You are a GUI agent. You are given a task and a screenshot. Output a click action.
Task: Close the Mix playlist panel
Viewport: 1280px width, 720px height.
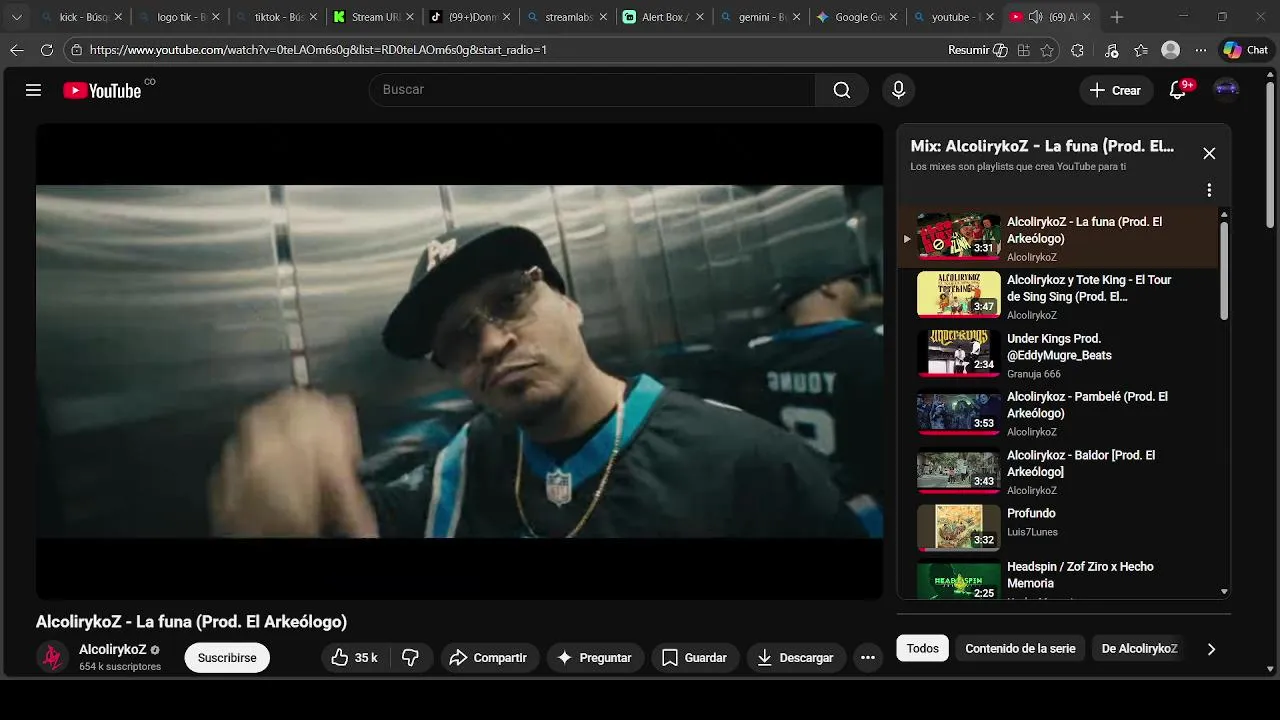pyautogui.click(x=1209, y=153)
